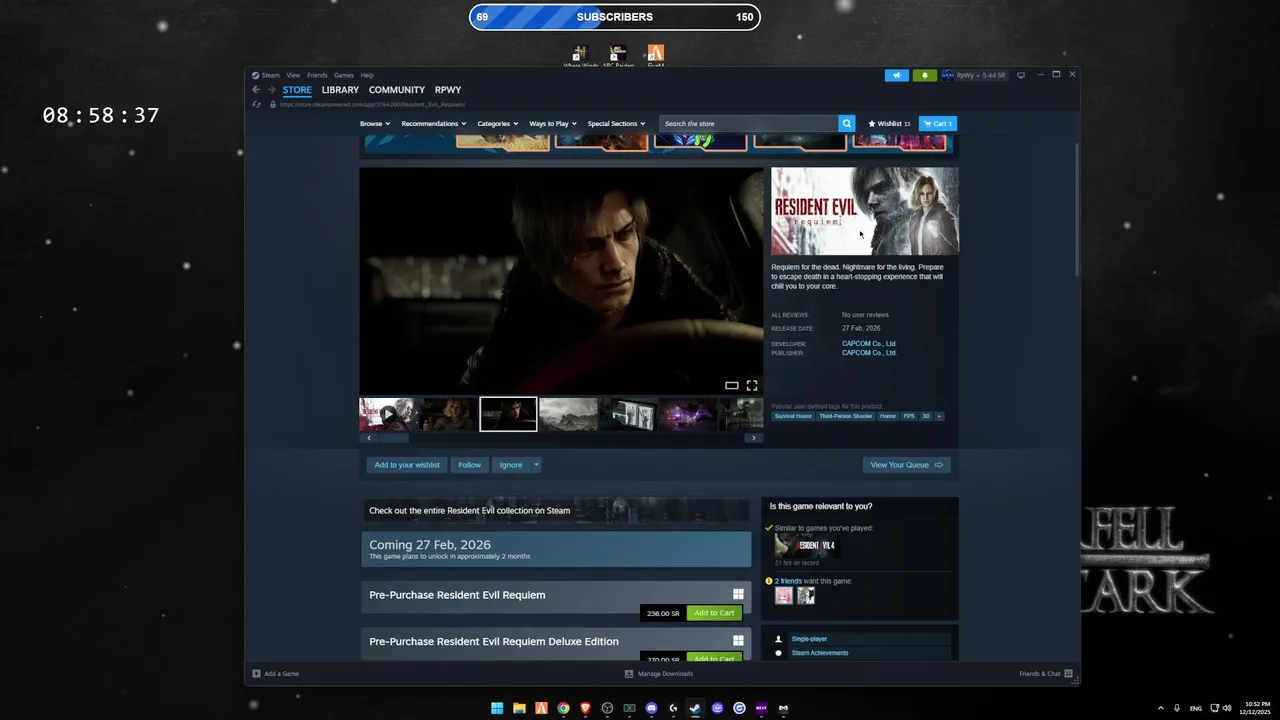
Task: Switch to the LIBRARY tab
Action: click(x=340, y=90)
